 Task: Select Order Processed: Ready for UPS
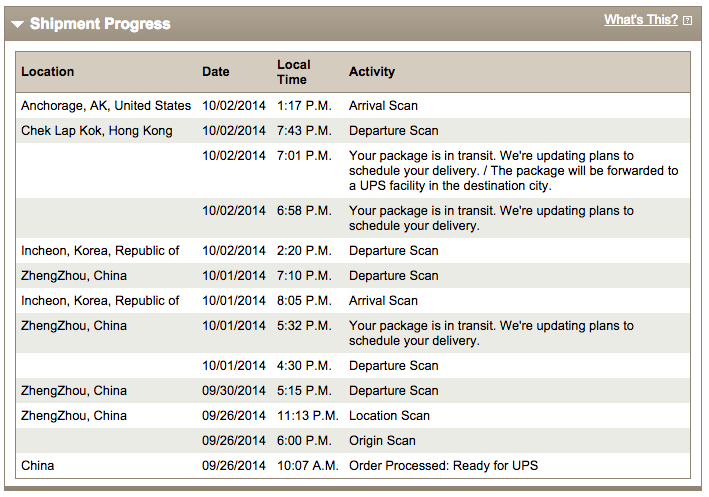443,465
